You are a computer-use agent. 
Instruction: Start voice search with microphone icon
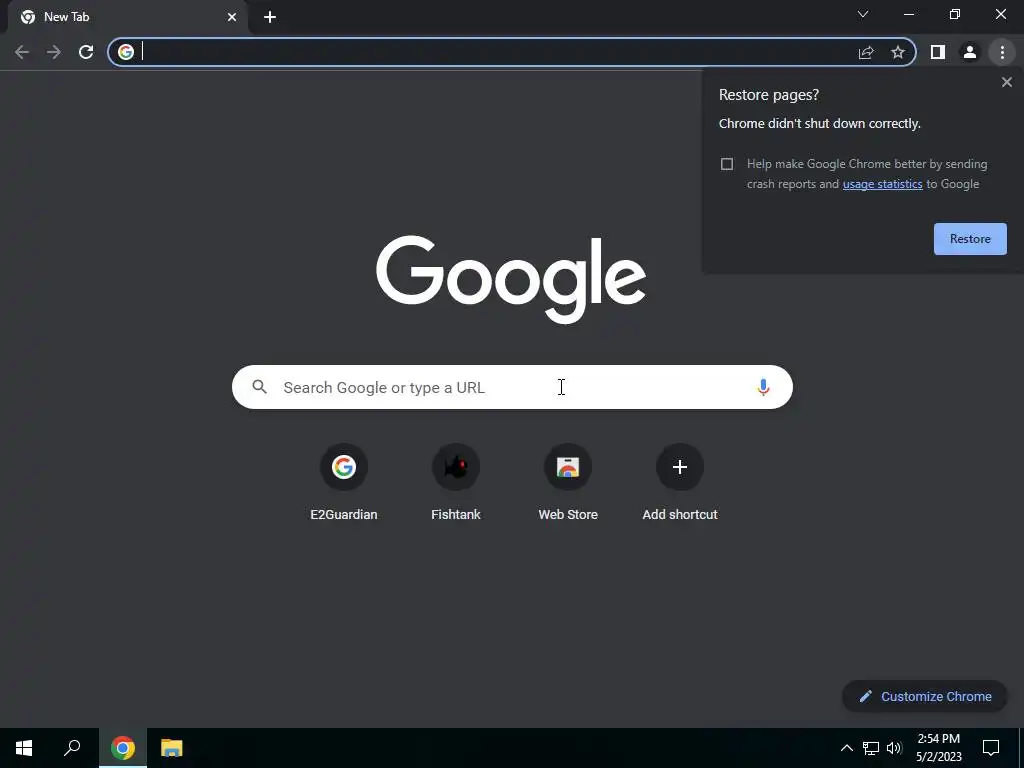(x=763, y=387)
